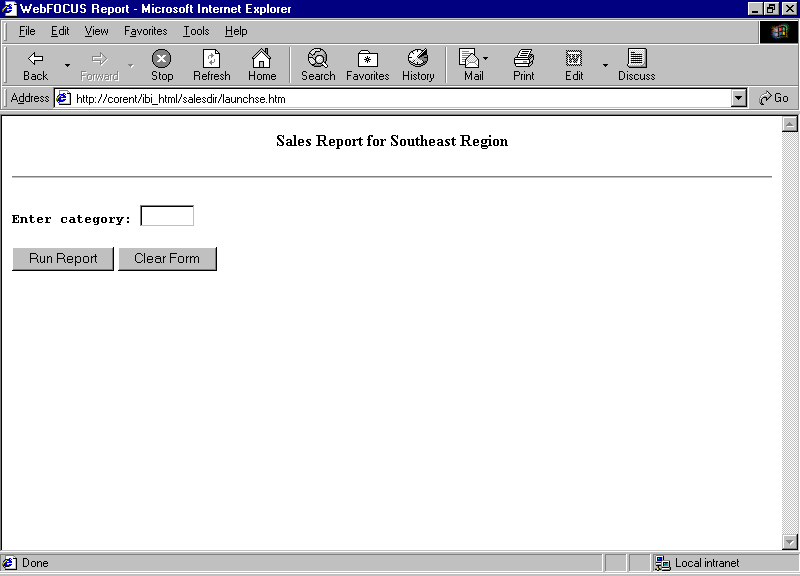This screenshot has height=576, width=800.
Task: Click the IE icon in the status bar
Action: [9, 563]
